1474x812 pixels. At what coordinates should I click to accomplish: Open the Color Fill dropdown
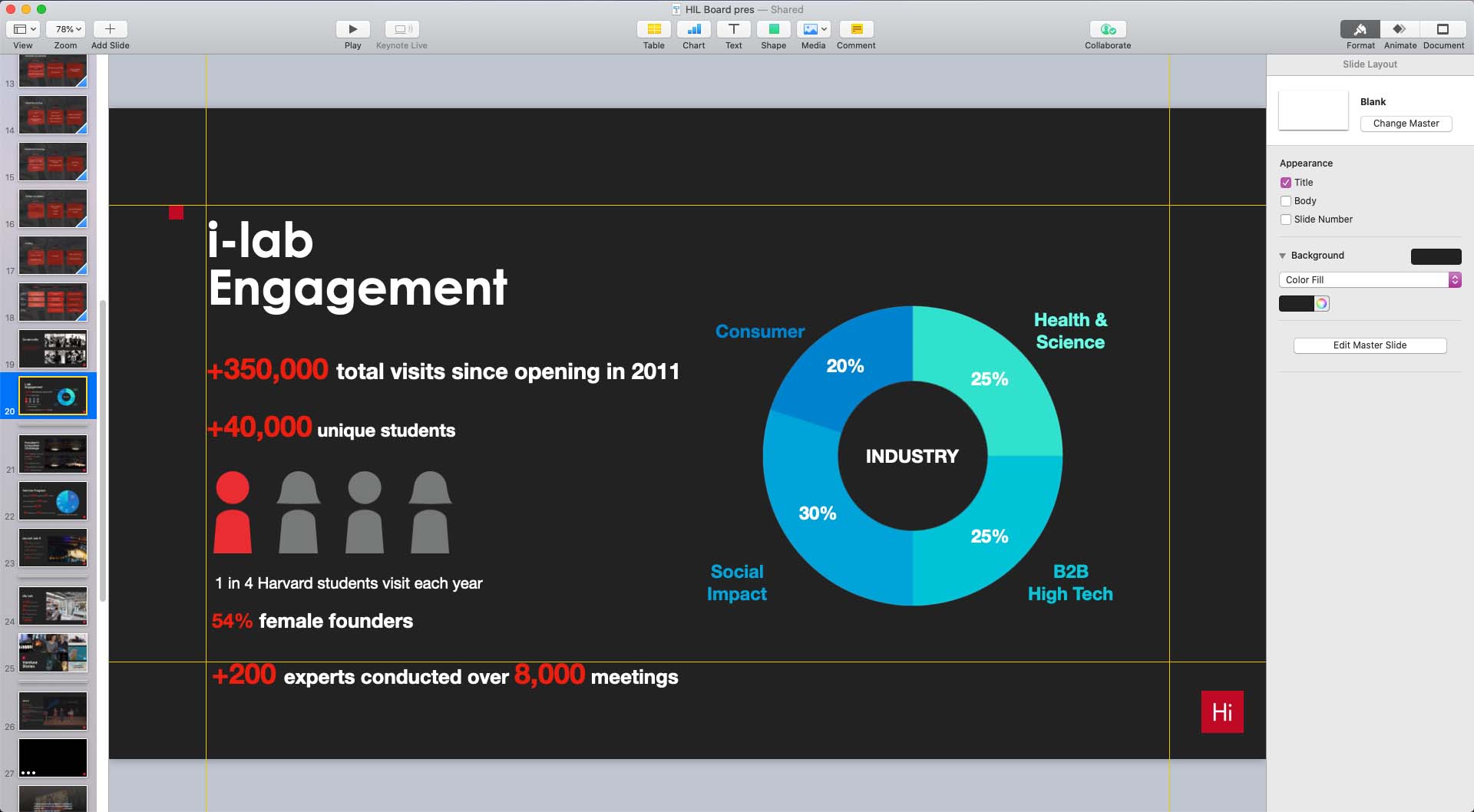1370,280
